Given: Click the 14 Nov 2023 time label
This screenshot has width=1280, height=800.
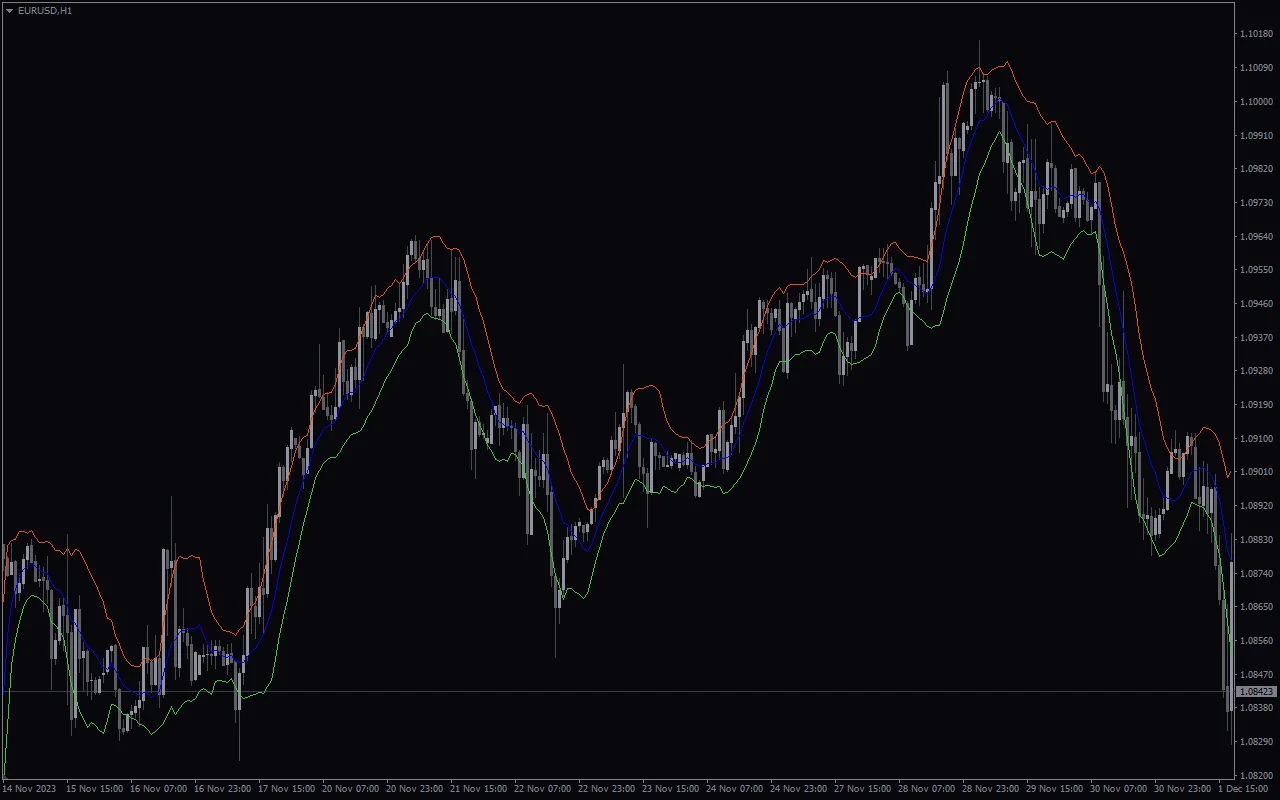Looking at the screenshot, I should tap(32, 788).
